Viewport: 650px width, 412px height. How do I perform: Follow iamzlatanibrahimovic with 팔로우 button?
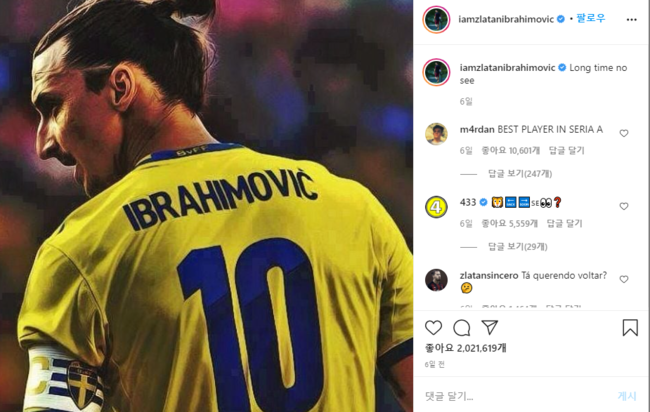pos(590,19)
